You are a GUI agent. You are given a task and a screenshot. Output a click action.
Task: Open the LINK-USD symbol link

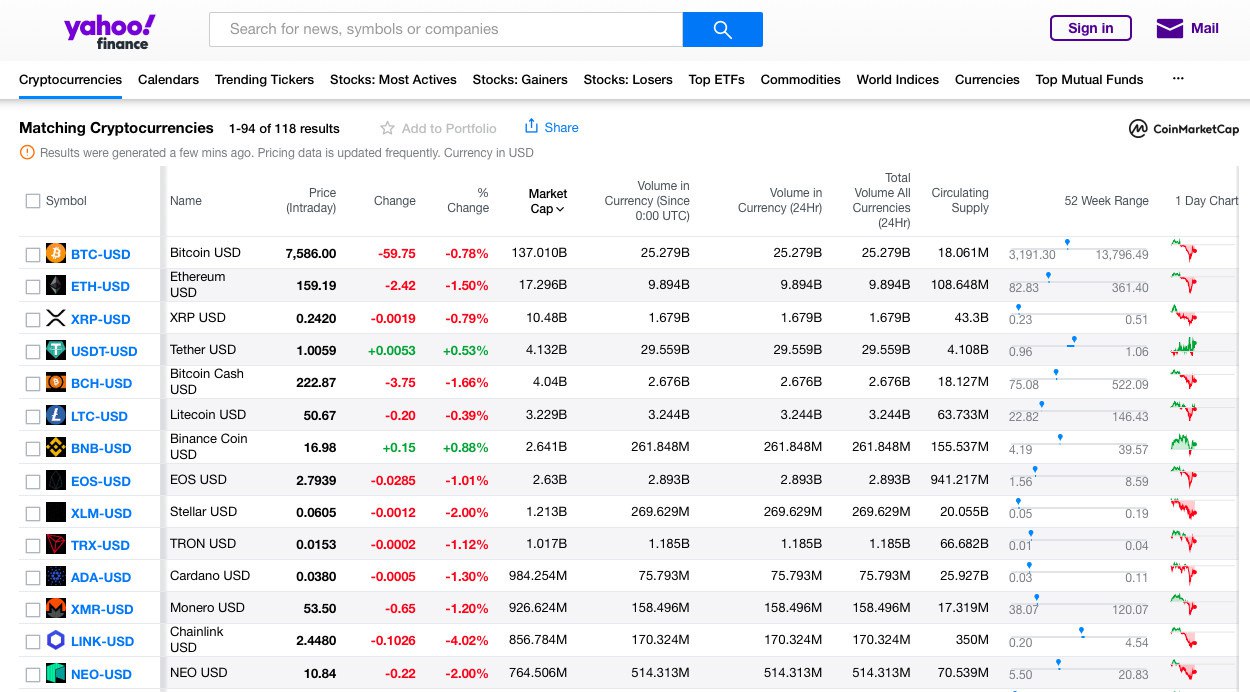[x=102, y=642]
